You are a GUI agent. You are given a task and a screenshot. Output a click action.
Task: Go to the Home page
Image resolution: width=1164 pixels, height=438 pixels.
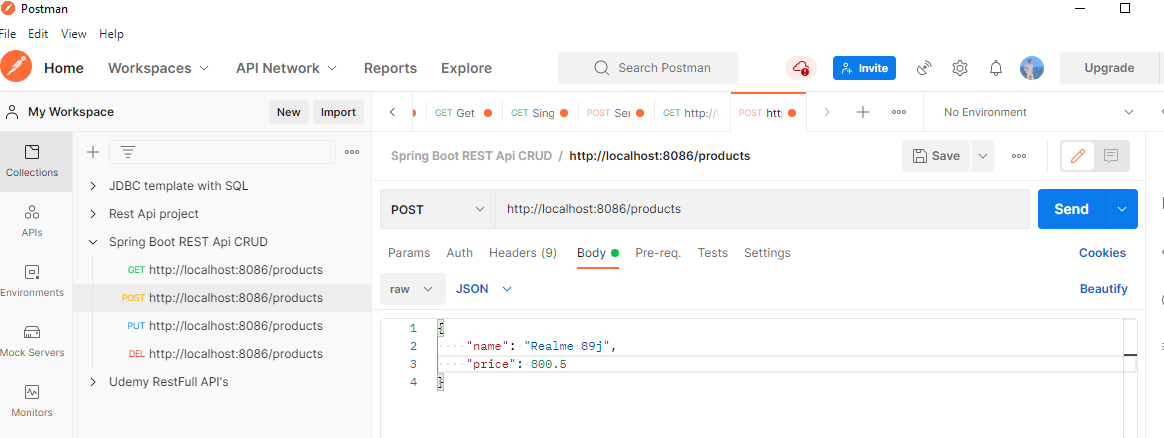click(64, 68)
